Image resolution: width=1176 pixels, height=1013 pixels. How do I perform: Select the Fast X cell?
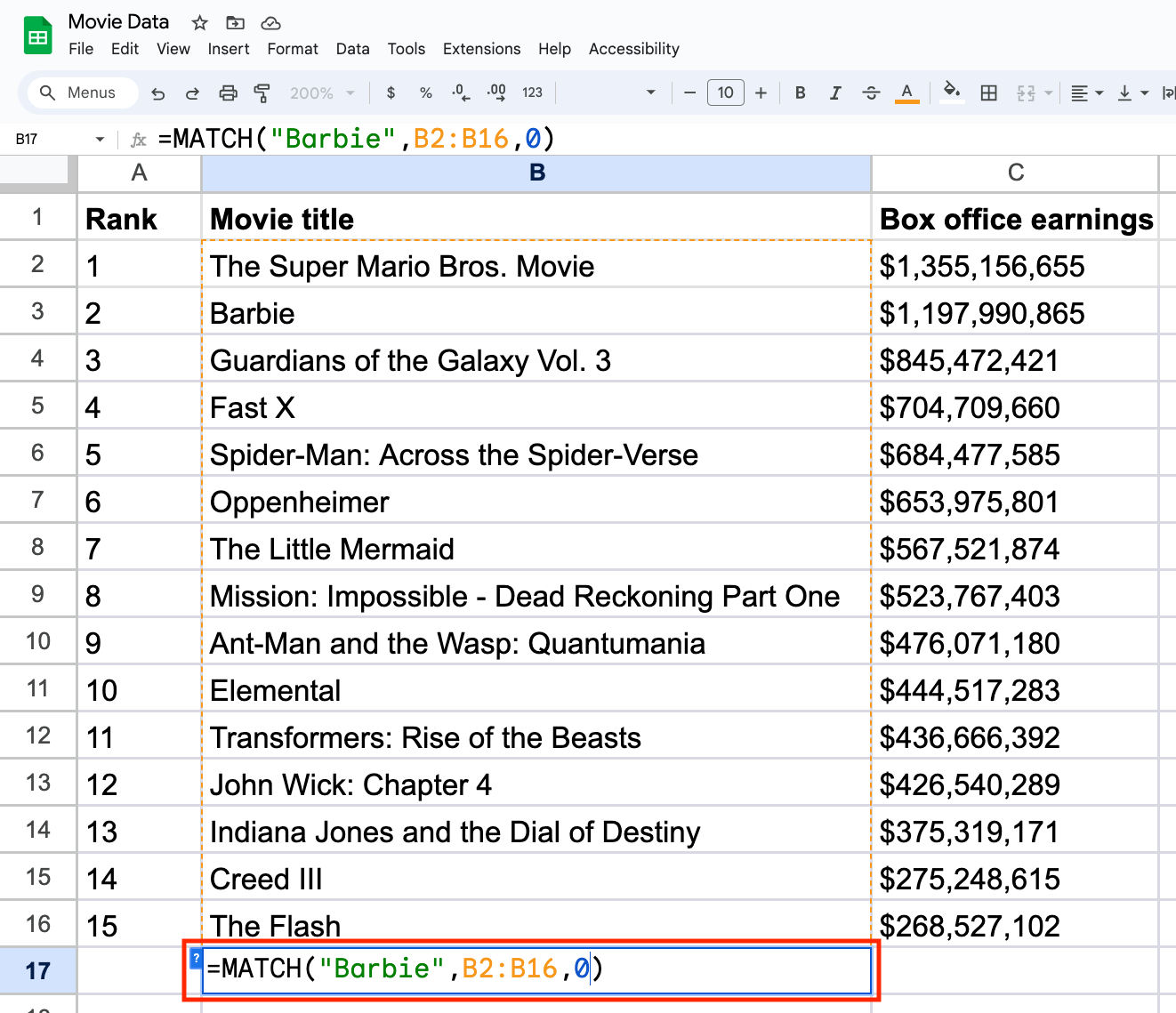coord(536,407)
